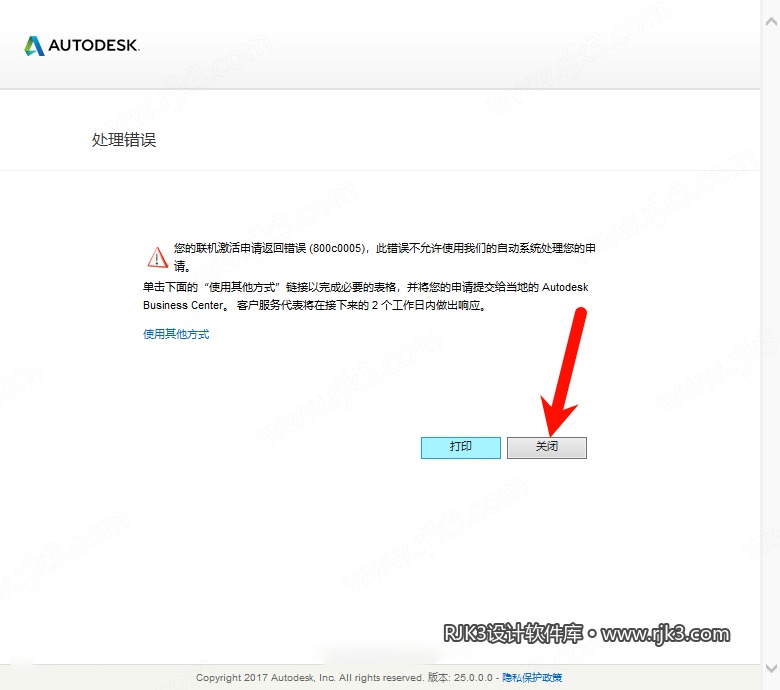Click the red warning triangle icon
The width and height of the screenshot is (780, 690).
click(x=157, y=257)
